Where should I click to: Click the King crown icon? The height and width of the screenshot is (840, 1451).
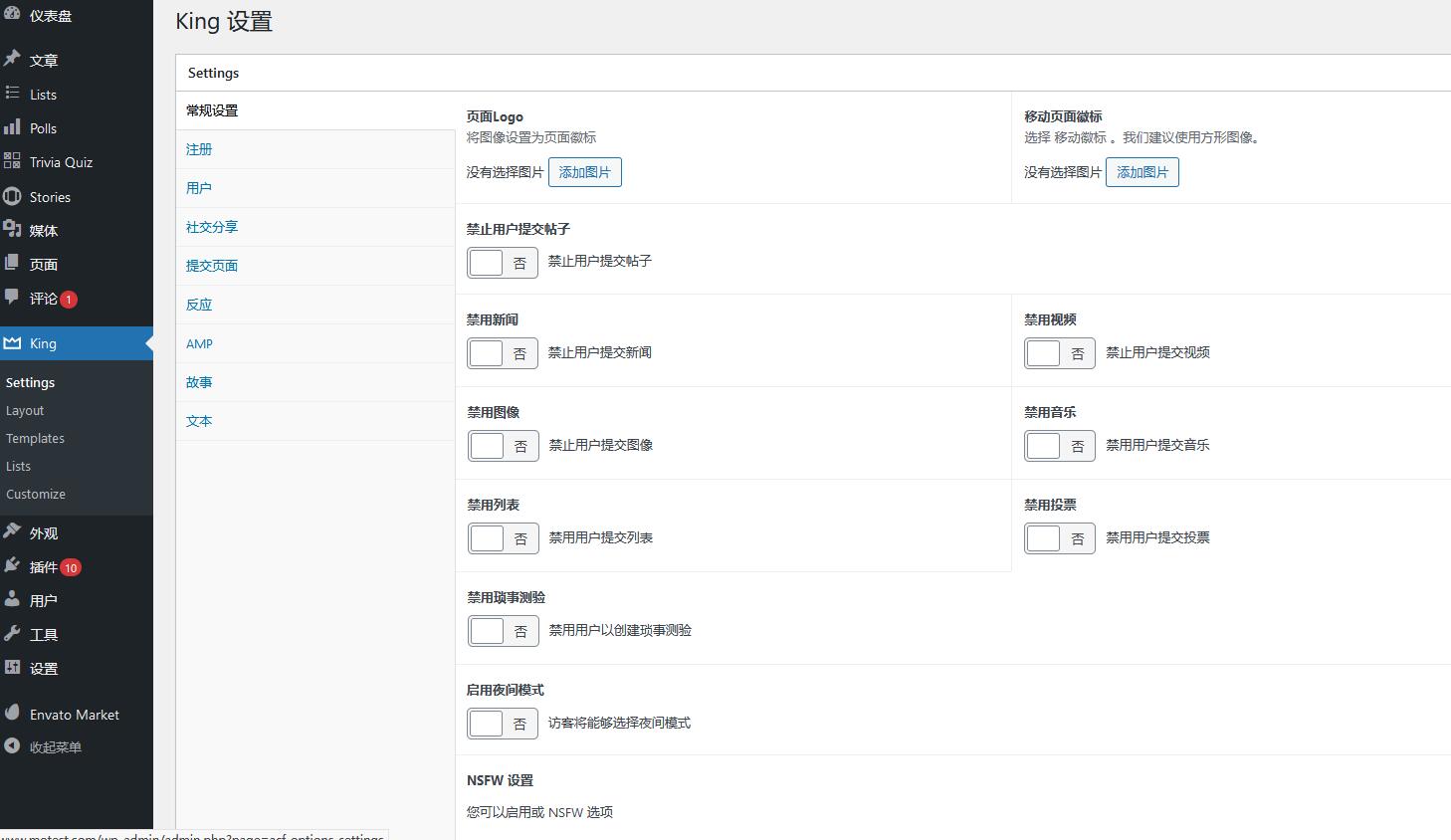[12, 342]
